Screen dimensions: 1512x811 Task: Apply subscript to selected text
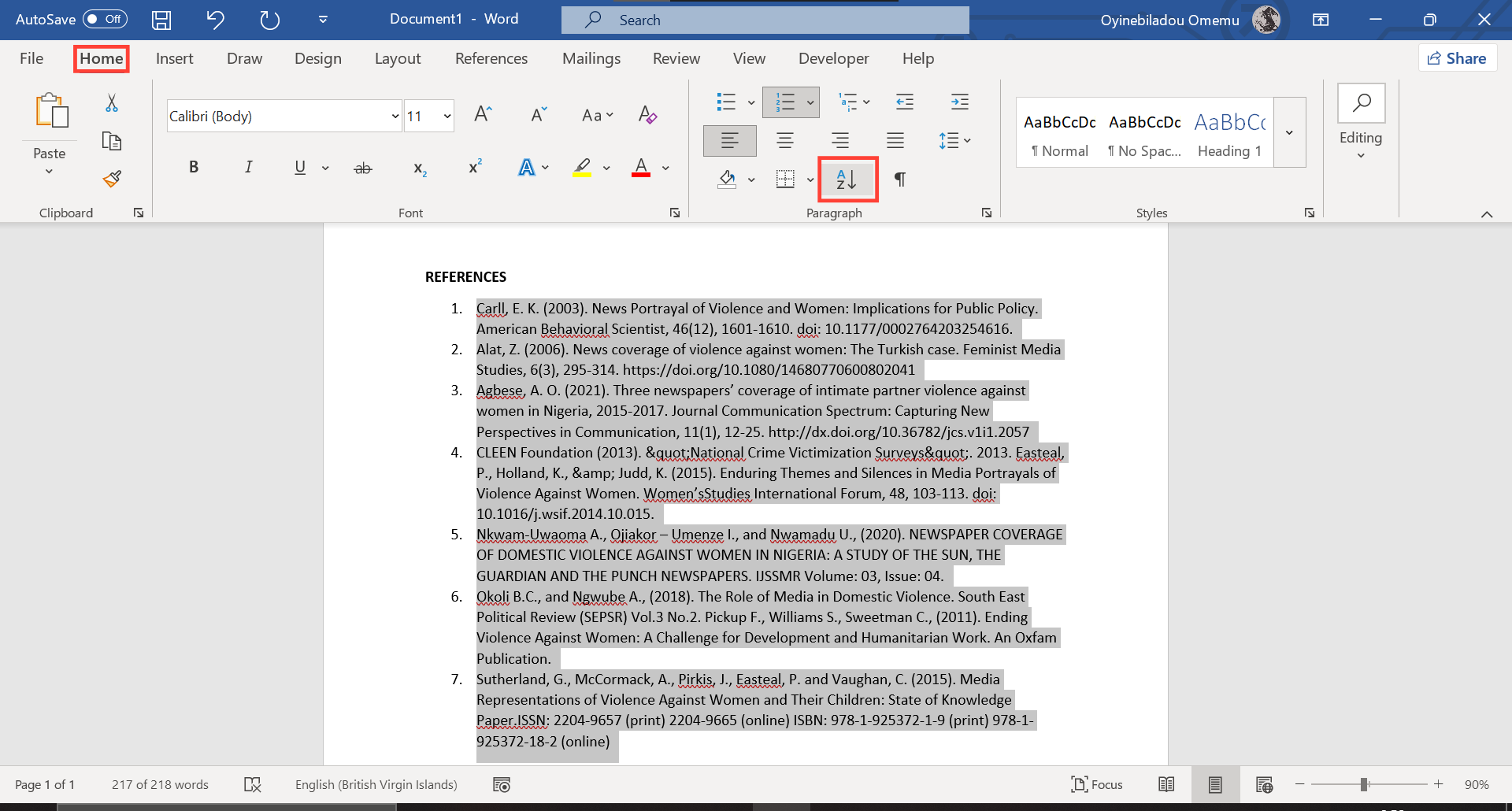point(419,167)
